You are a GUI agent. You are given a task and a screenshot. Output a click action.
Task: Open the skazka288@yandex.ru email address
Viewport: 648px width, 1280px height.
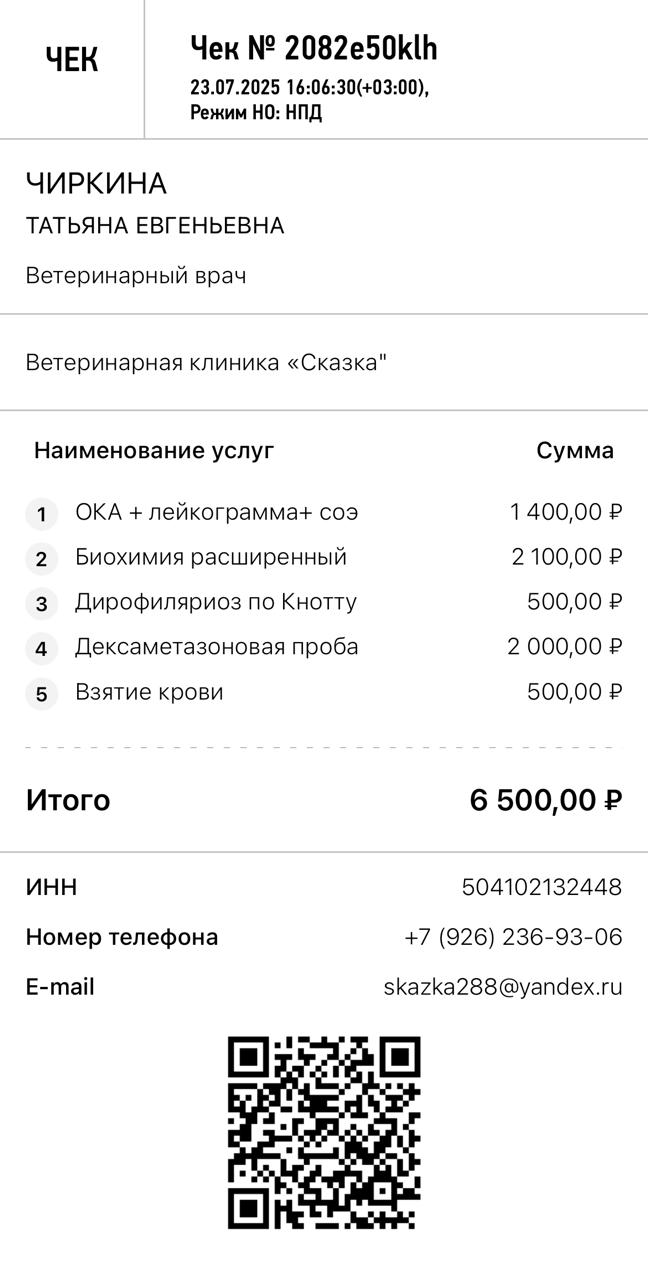click(x=502, y=987)
